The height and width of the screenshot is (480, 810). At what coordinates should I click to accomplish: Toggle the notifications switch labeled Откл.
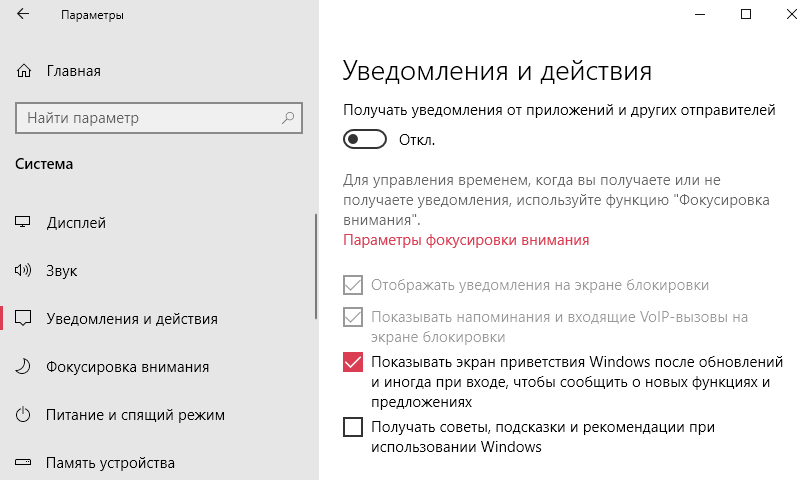point(365,140)
